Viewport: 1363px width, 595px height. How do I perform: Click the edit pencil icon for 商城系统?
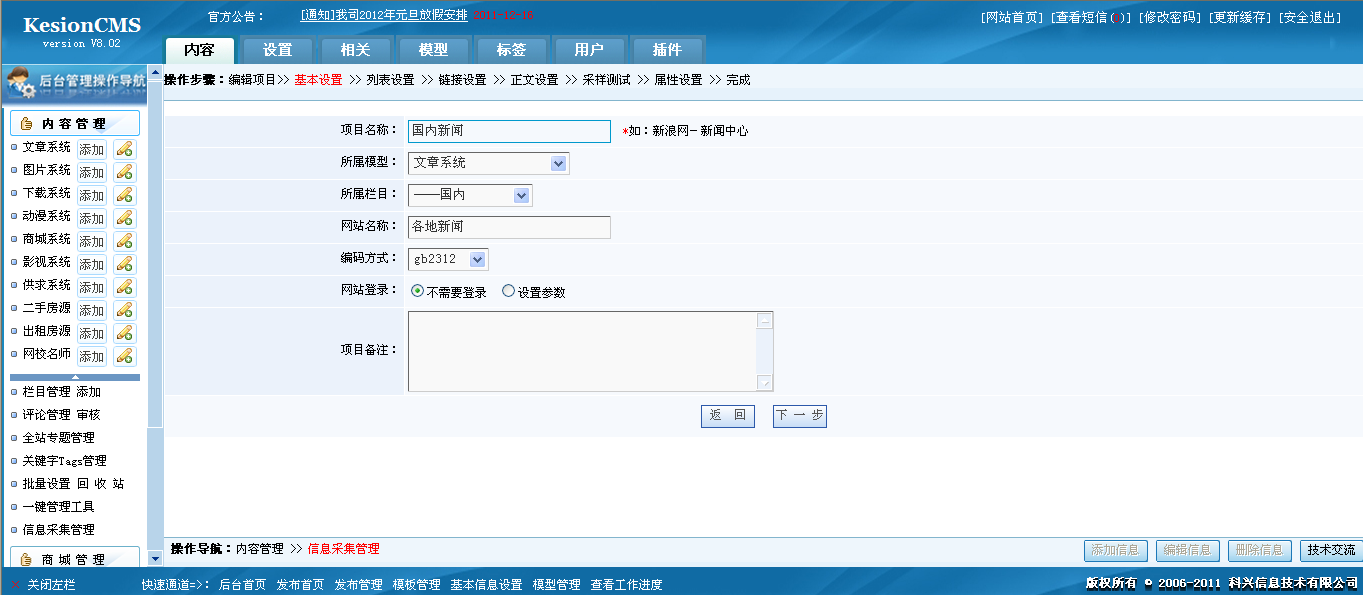tap(125, 241)
